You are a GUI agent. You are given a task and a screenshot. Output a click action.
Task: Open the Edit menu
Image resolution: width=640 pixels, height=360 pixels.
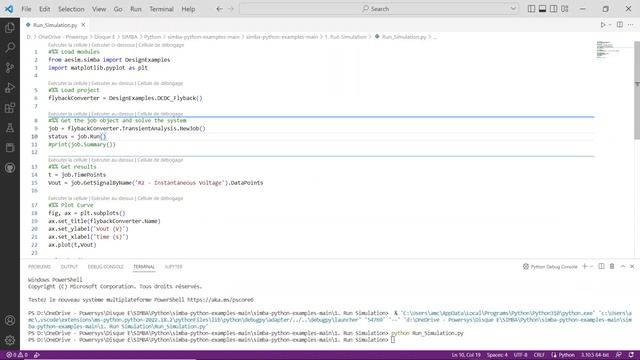coord(44,9)
